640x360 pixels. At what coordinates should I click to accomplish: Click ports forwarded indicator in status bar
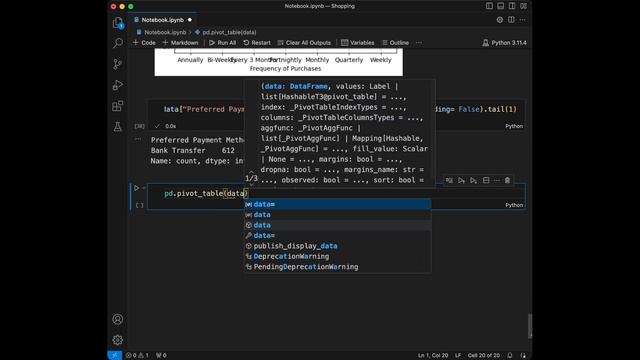point(161,355)
